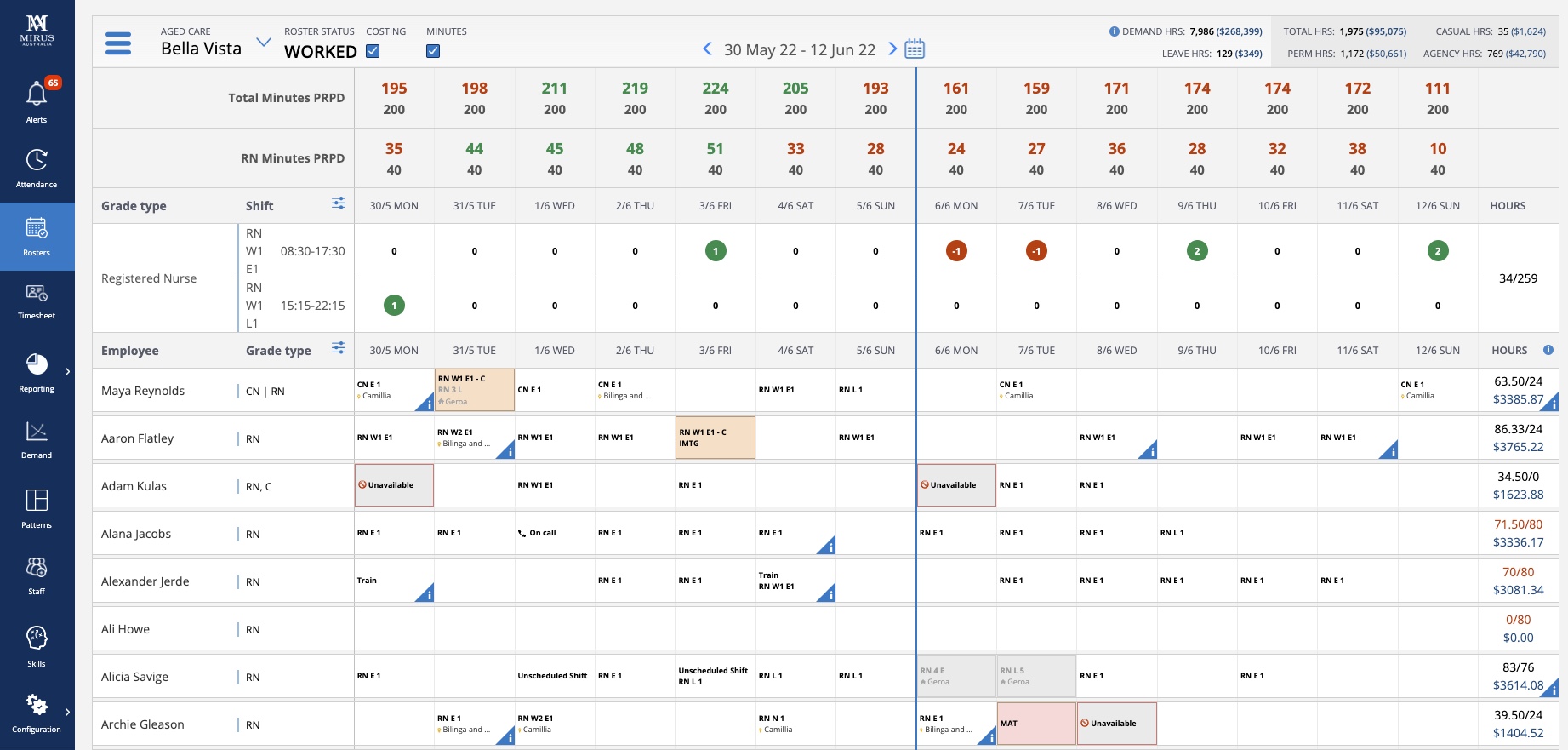Click green 2 badge on 12/6 SUN
Viewport: 1568px width, 750px height.
(1438, 251)
